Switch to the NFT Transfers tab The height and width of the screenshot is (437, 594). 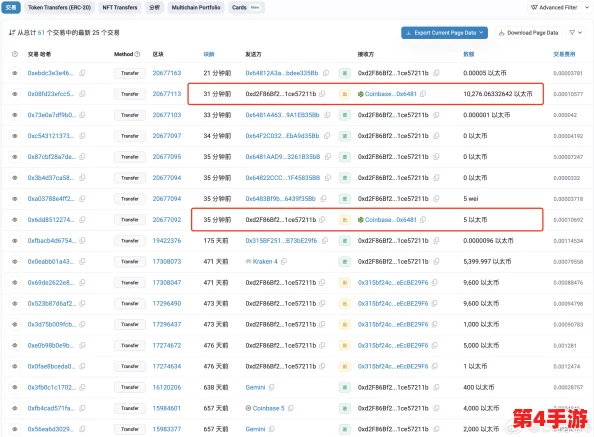pos(120,8)
